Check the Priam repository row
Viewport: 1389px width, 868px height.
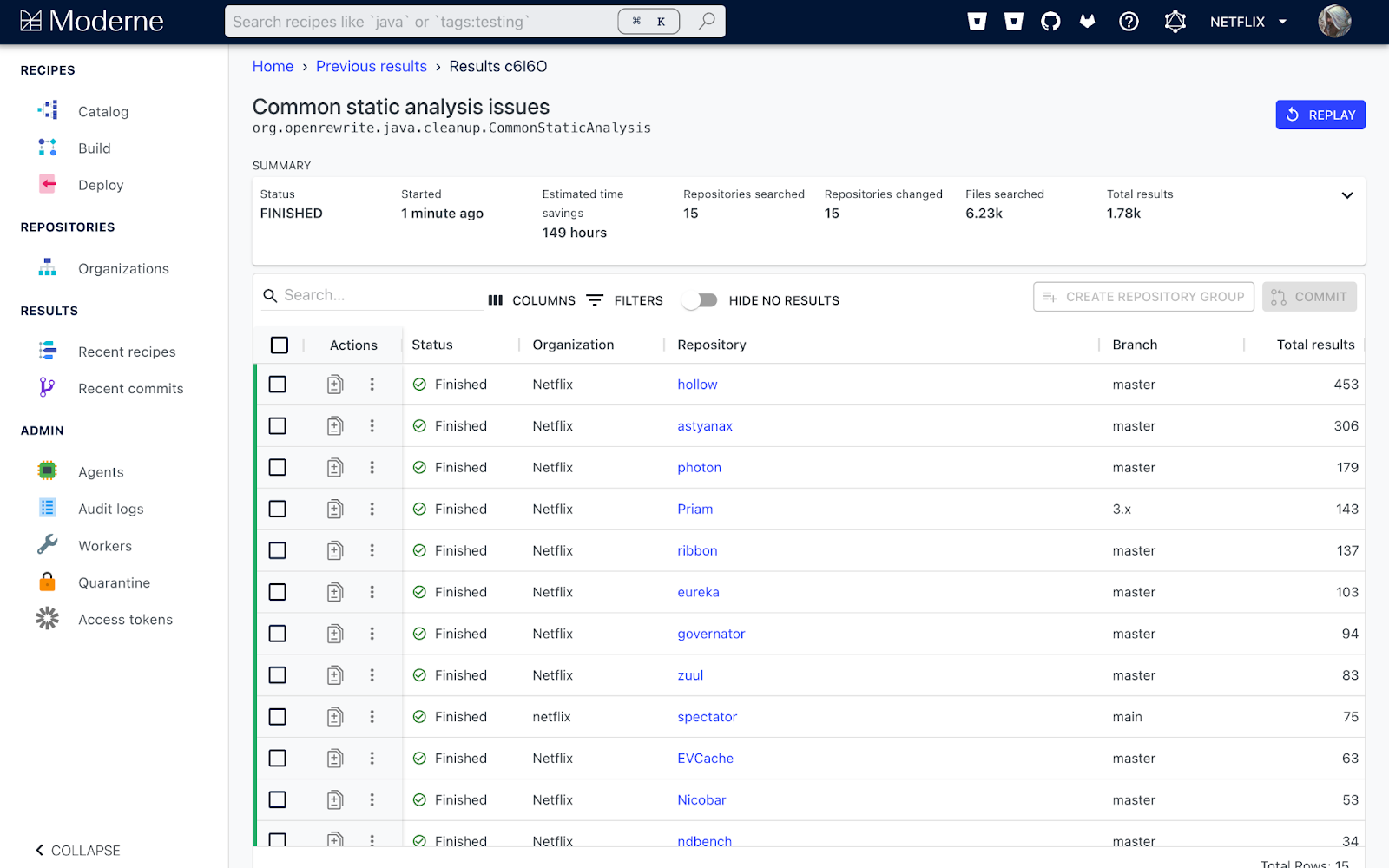pos(278,510)
